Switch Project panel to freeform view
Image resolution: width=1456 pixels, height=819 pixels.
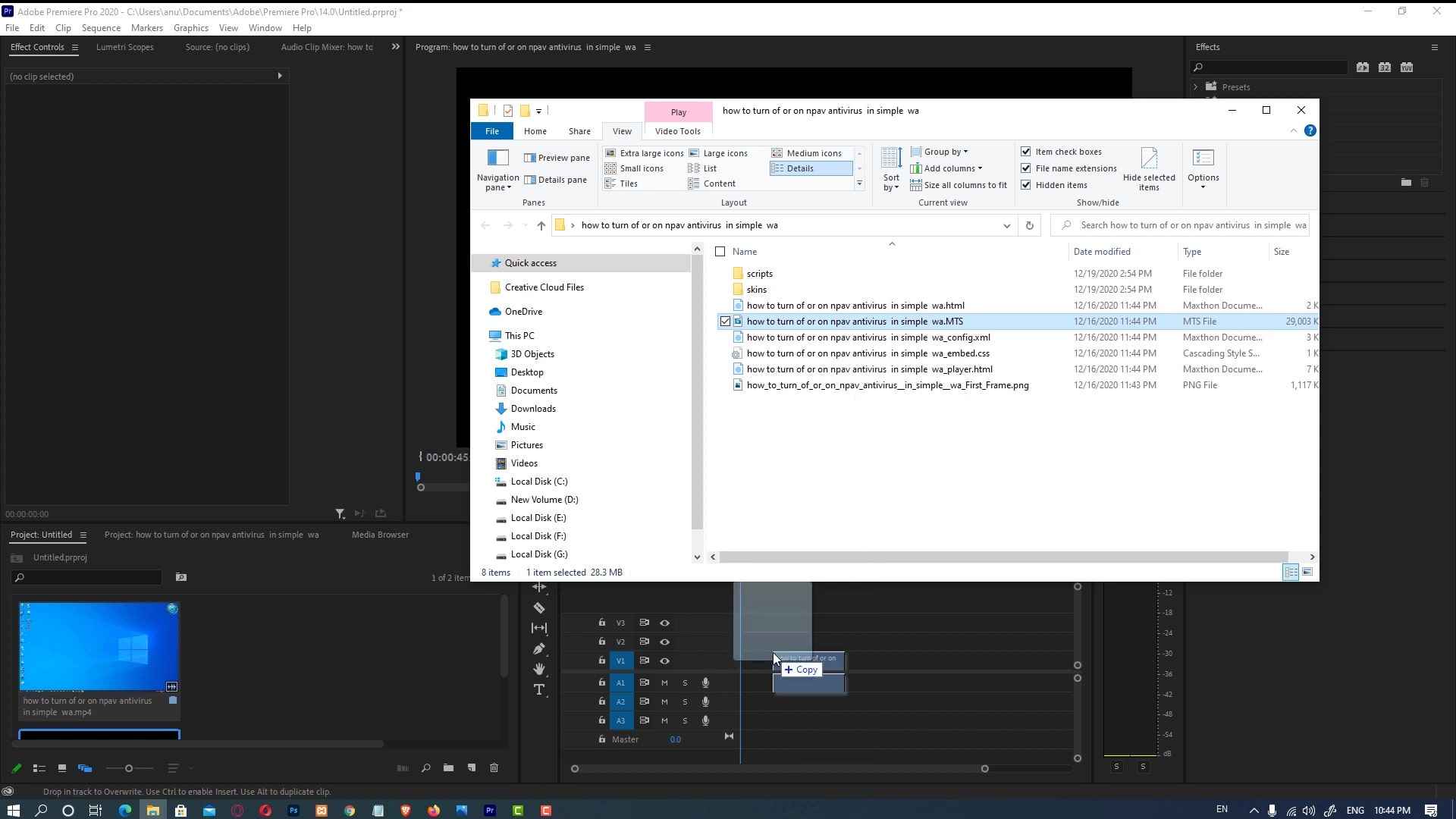coord(85,768)
